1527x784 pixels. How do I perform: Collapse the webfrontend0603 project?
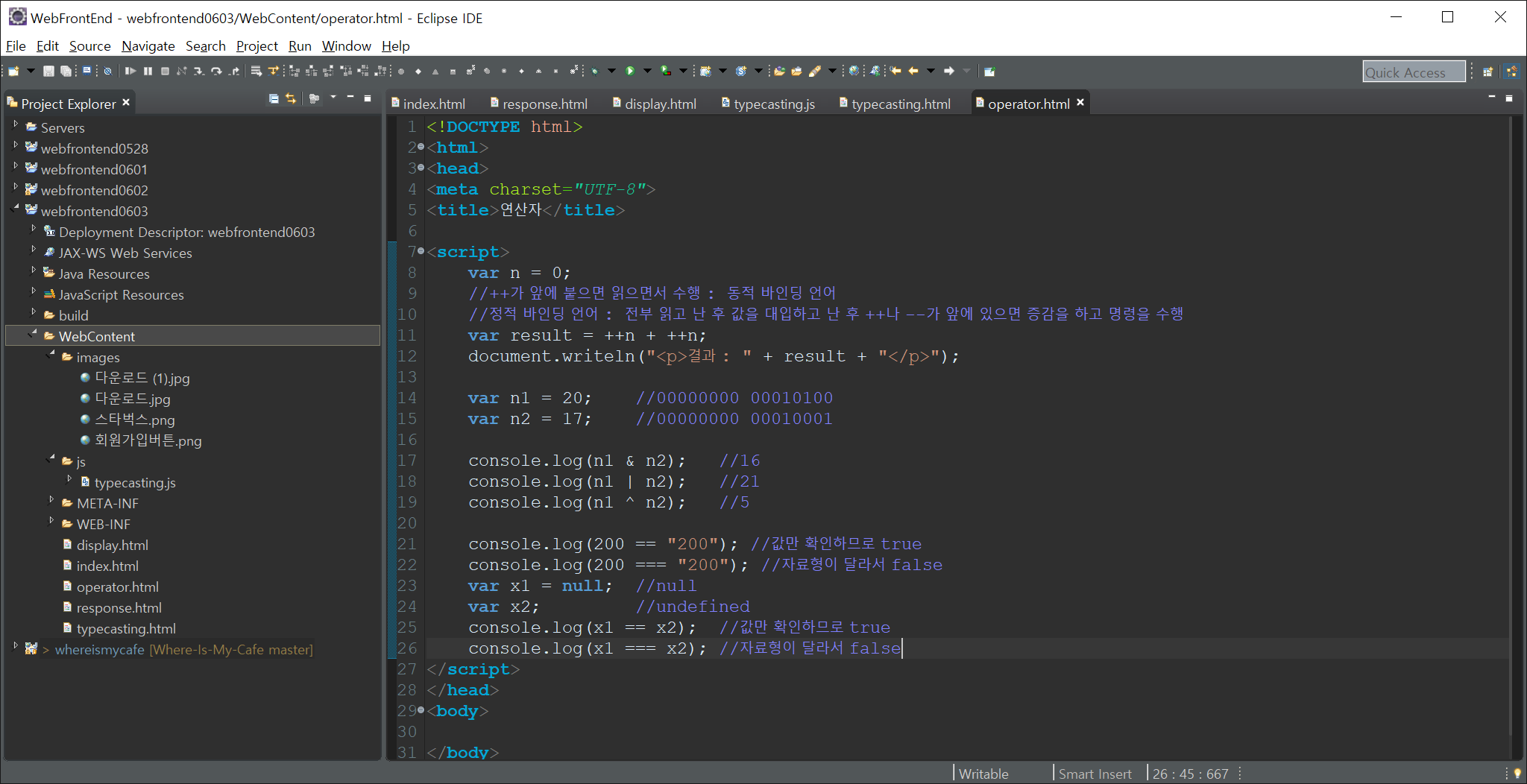[x=16, y=209]
